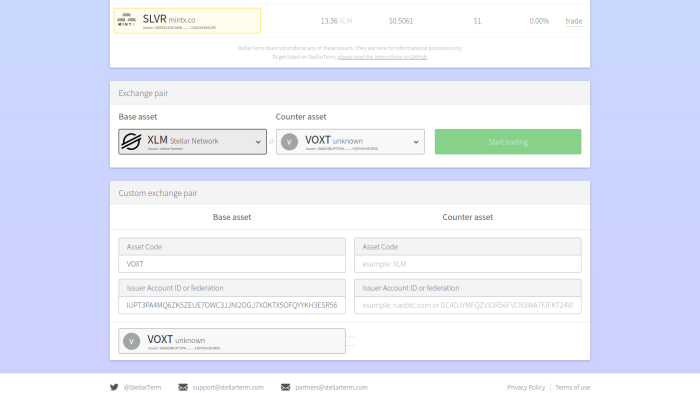
Task: Edit the base Asset Code field containing VOXT
Action: [232, 264]
